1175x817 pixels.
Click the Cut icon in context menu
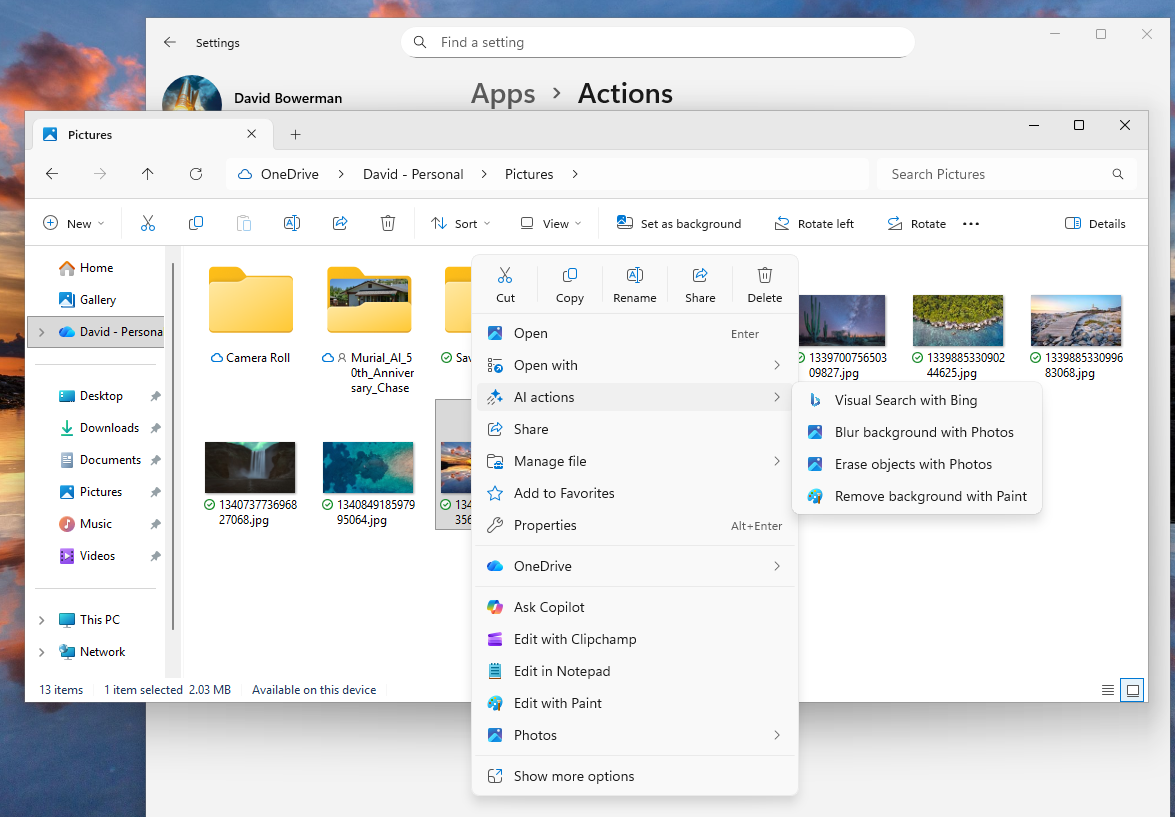(505, 283)
